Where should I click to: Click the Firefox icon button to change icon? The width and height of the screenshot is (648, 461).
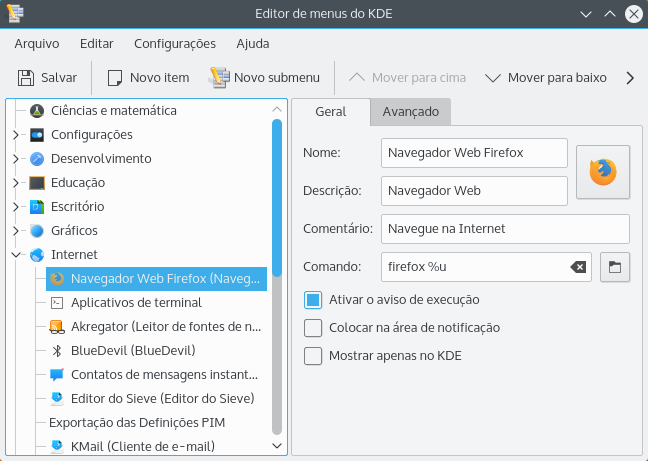tap(603, 172)
